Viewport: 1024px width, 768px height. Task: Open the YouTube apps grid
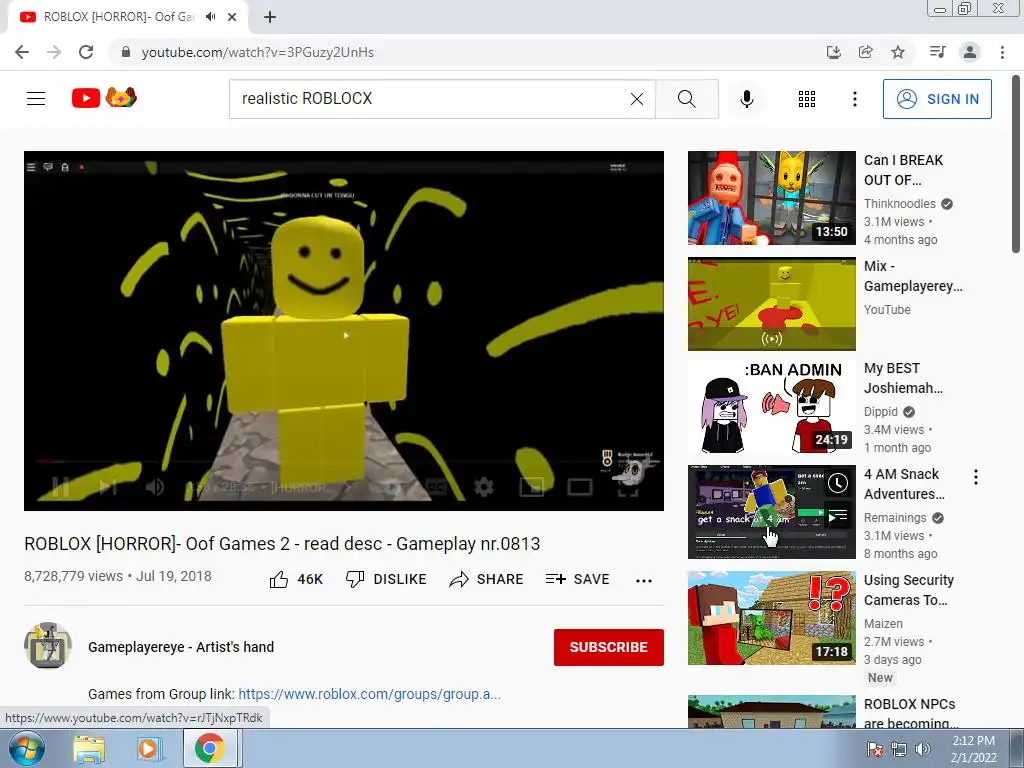(x=807, y=99)
